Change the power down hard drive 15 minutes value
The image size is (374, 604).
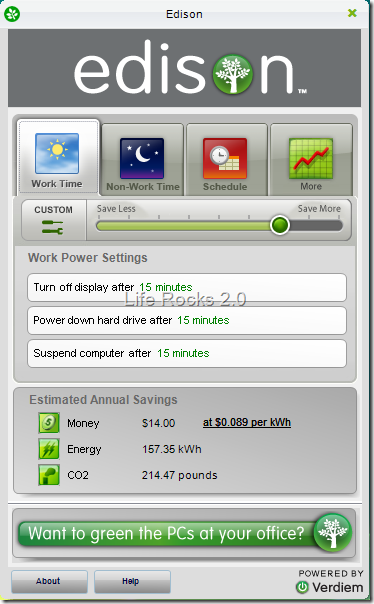tap(203, 320)
